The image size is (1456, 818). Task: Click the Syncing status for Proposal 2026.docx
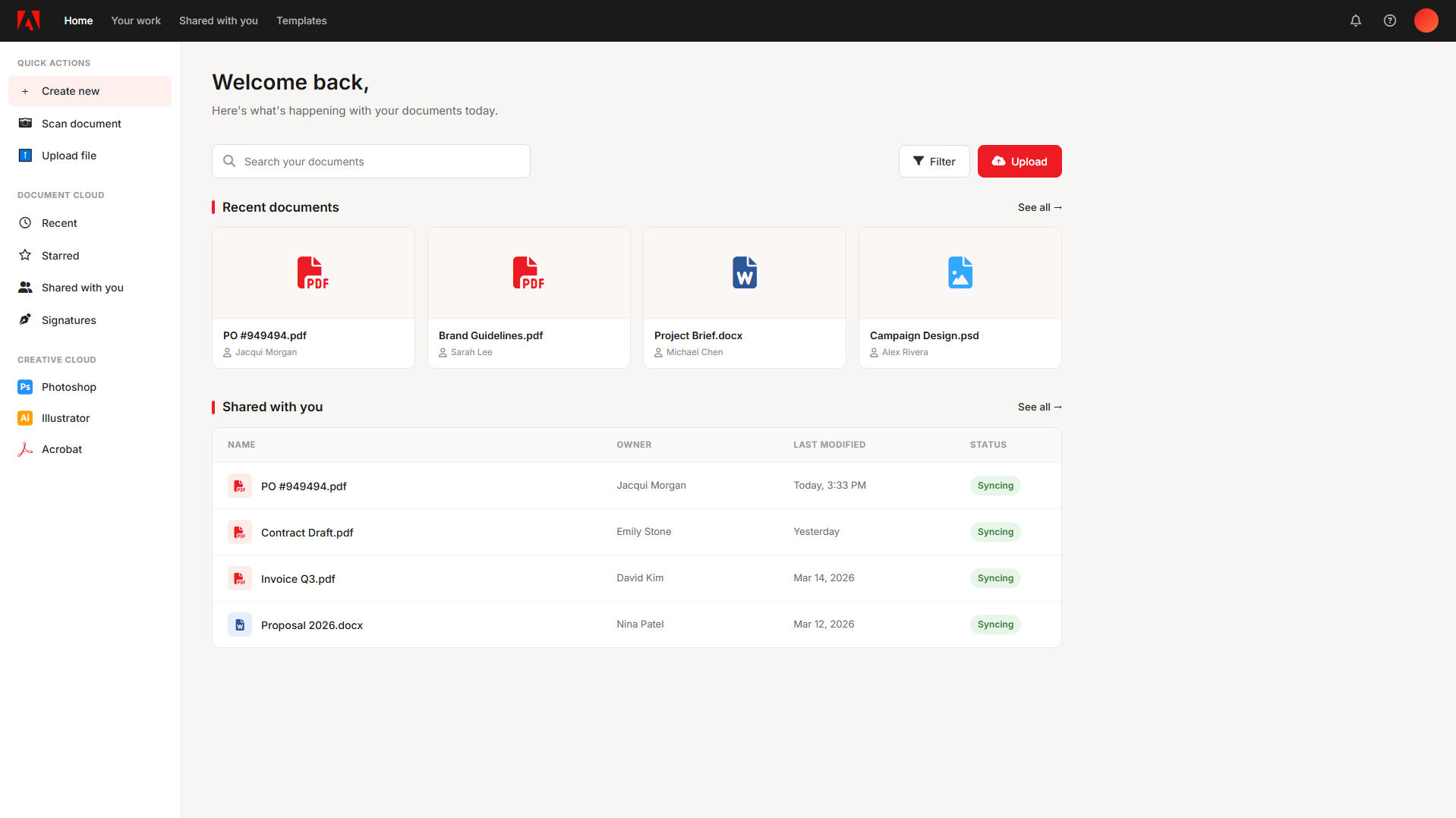point(995,625)
